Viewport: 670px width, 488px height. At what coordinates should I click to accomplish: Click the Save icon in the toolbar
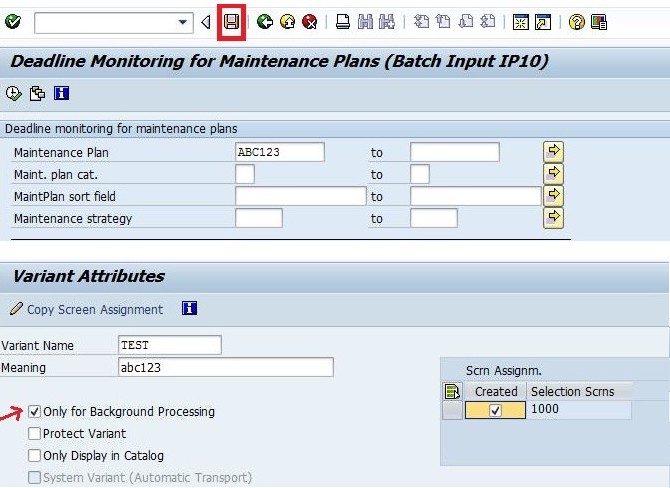[231, 22]
